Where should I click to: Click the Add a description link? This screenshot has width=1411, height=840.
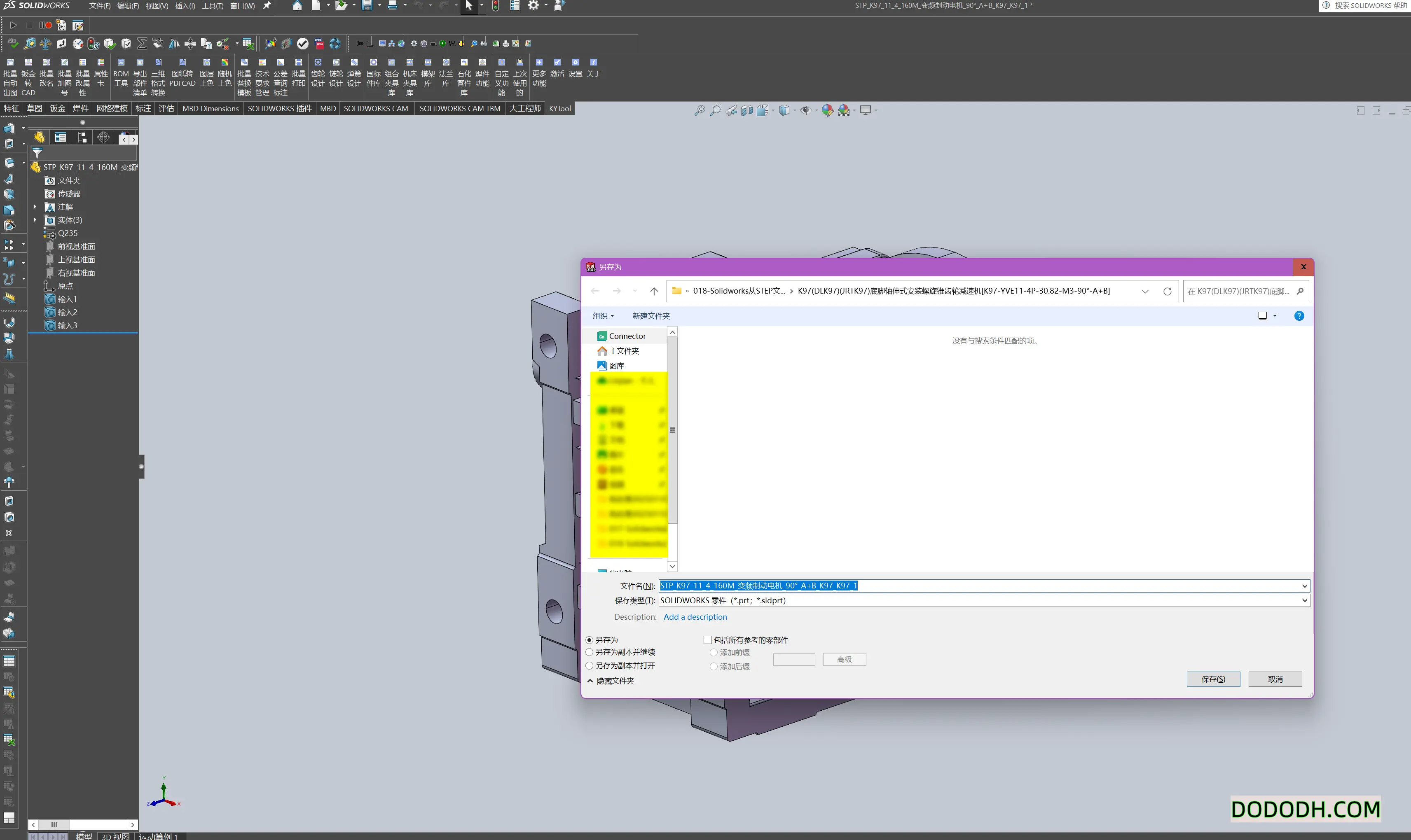[x=695, y=617]
